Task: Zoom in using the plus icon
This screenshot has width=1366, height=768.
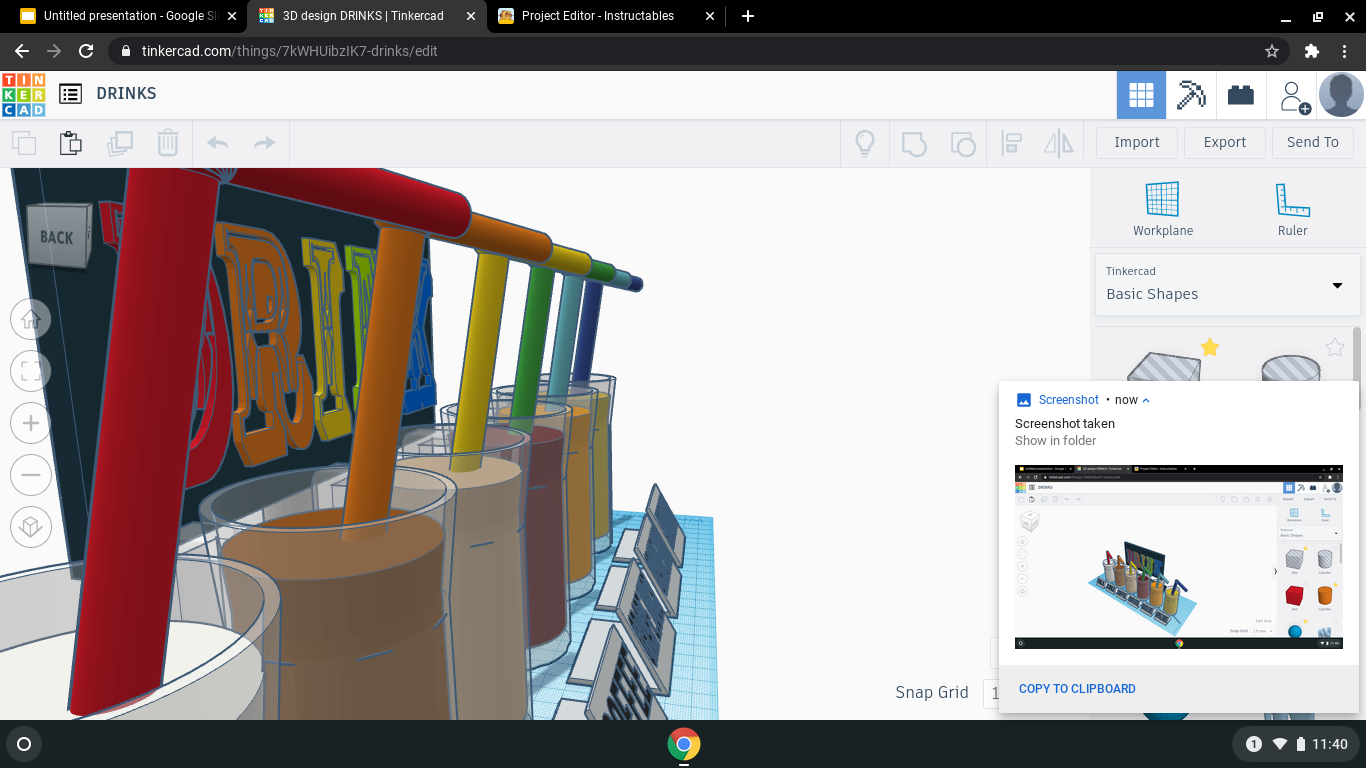Action: click(30, 423)
